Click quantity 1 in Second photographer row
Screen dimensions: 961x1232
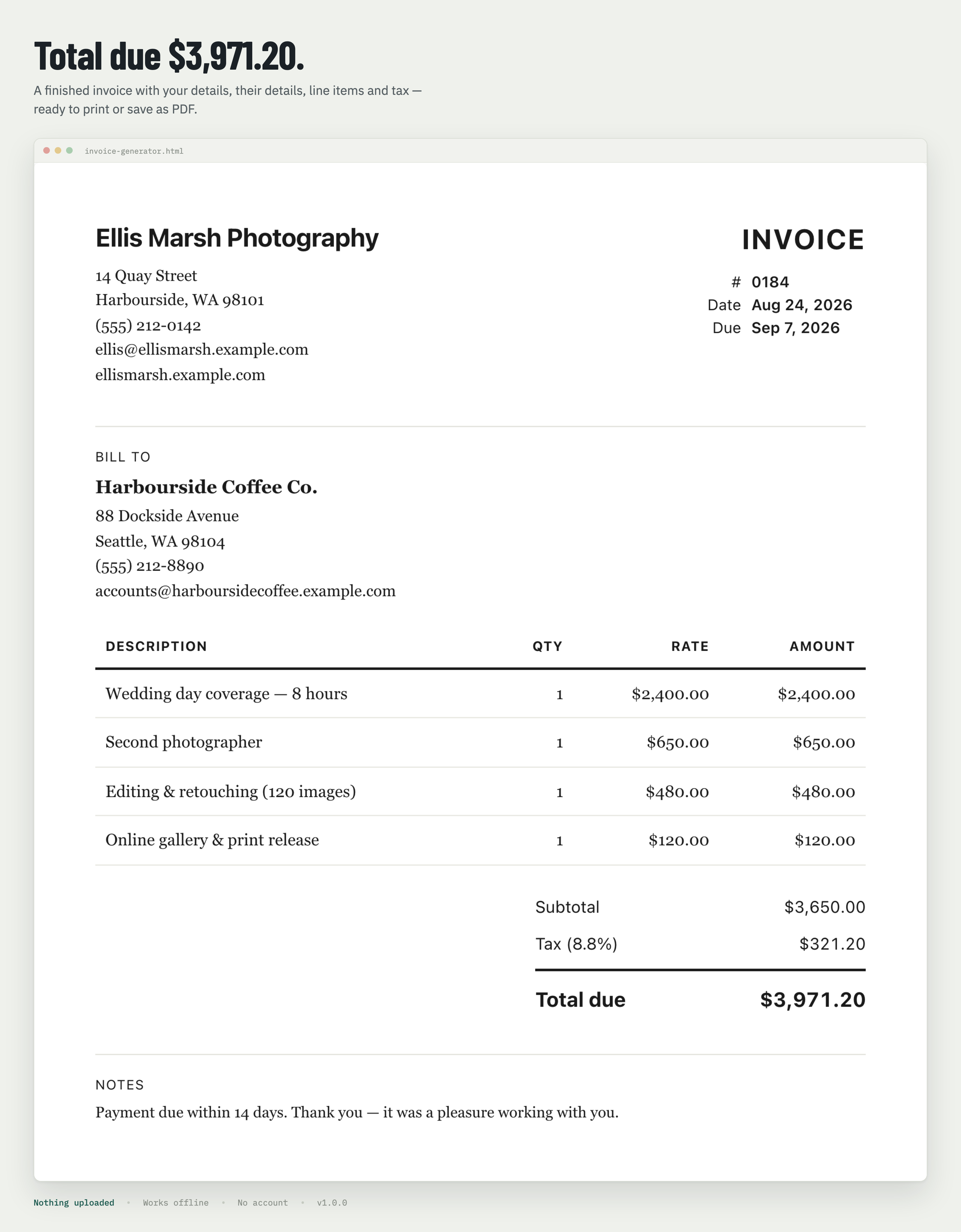click(559, 743)
